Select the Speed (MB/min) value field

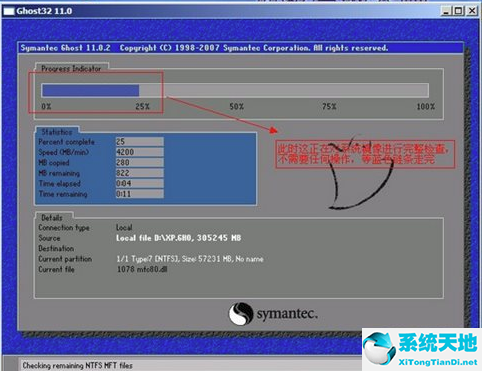[140, 152]
